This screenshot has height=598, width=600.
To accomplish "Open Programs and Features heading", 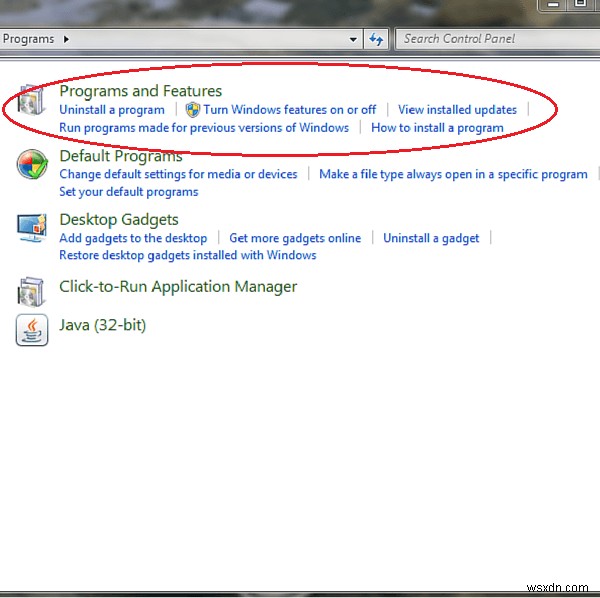I will coord(140,91).
